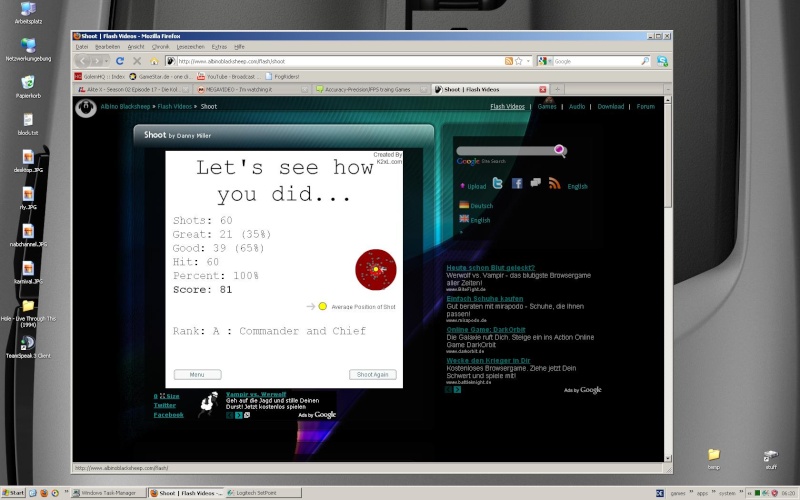This screenshot has height=500, width=800.
Task: Click the Shoot Again button
Action: click(372, 374)
